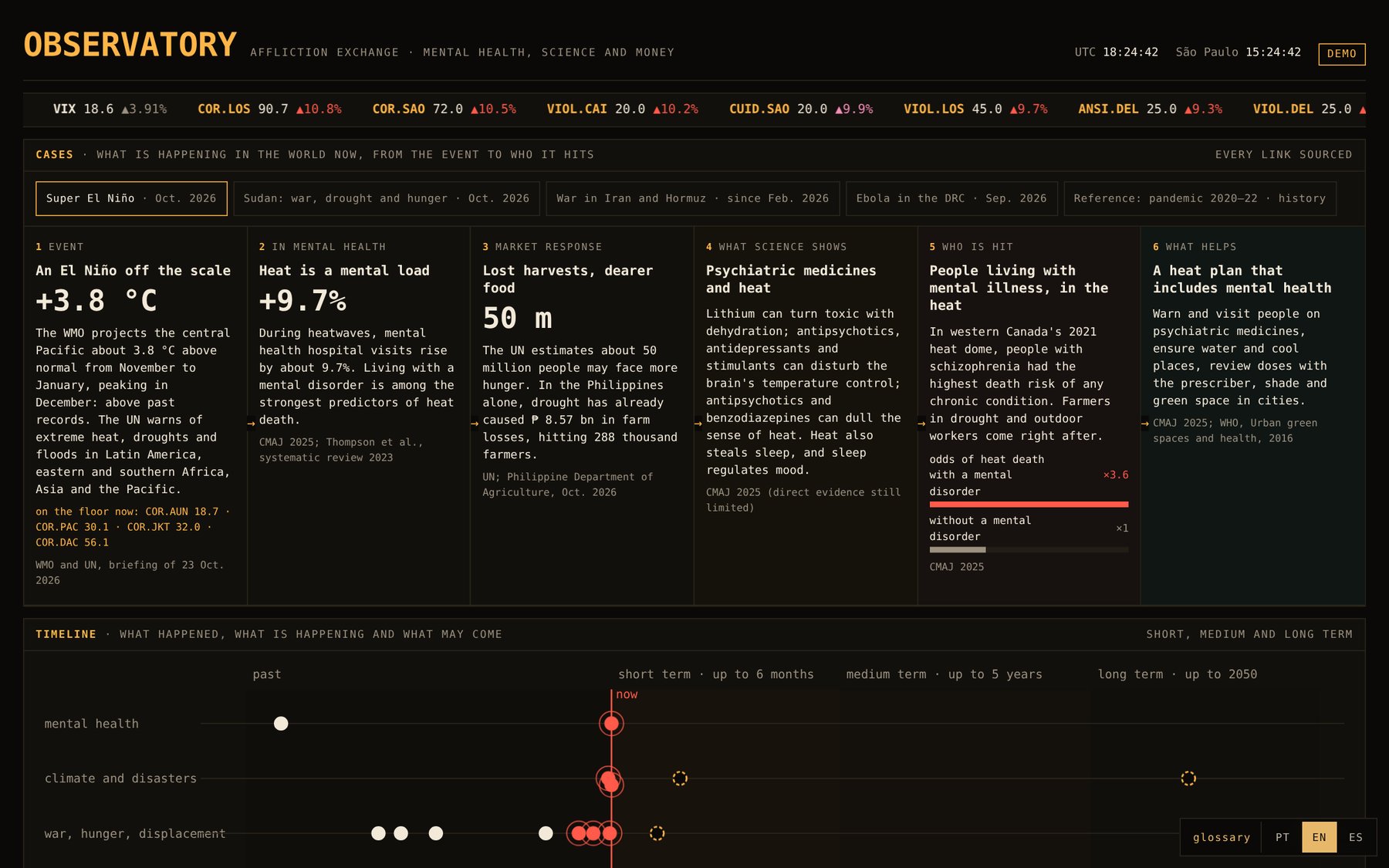Click the mental health past event dot
Viewport: 1389px width, 868px height.
click(x=281, y=724)
